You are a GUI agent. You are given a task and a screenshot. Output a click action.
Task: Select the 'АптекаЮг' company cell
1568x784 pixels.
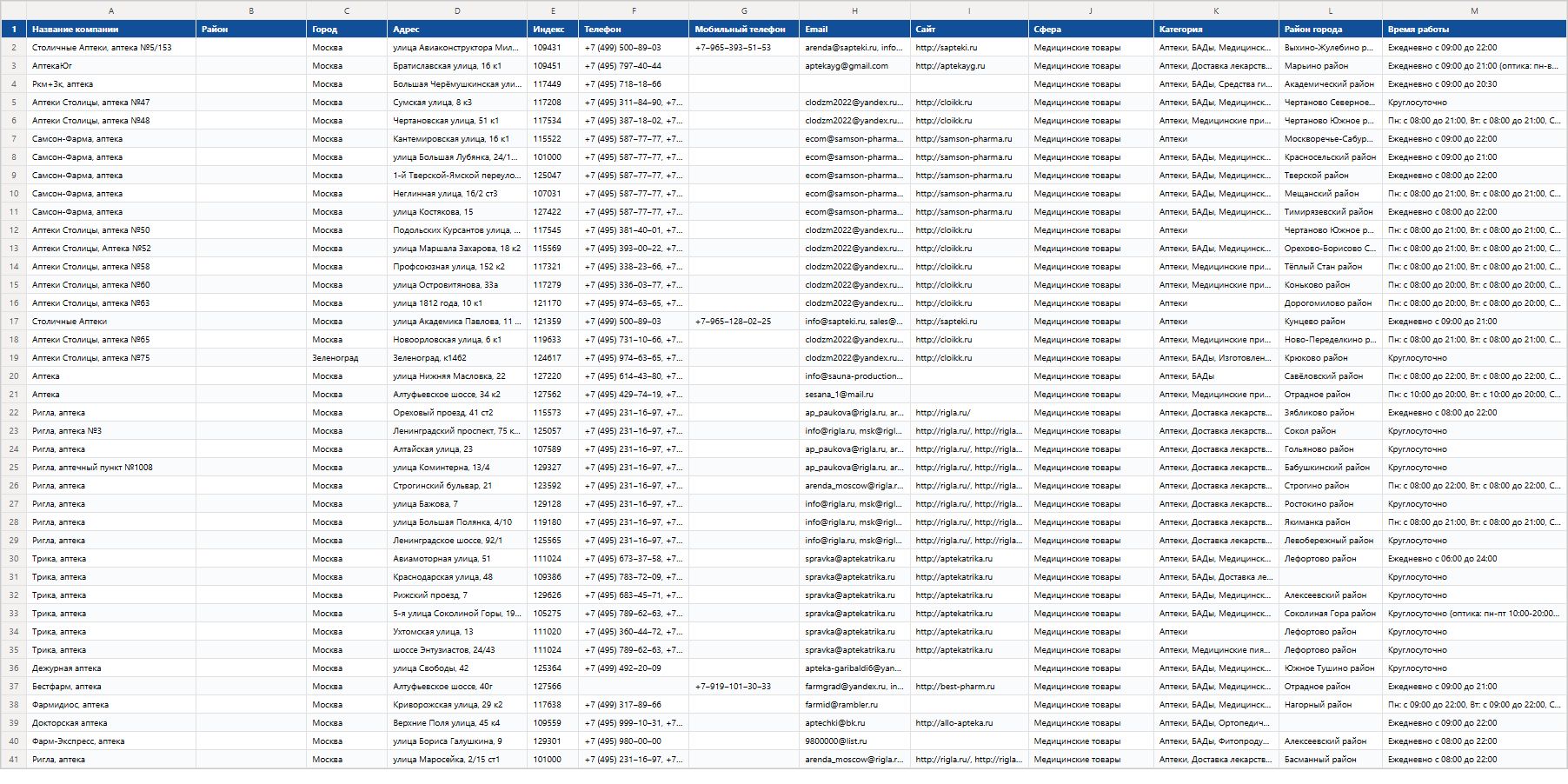[111, 66]
